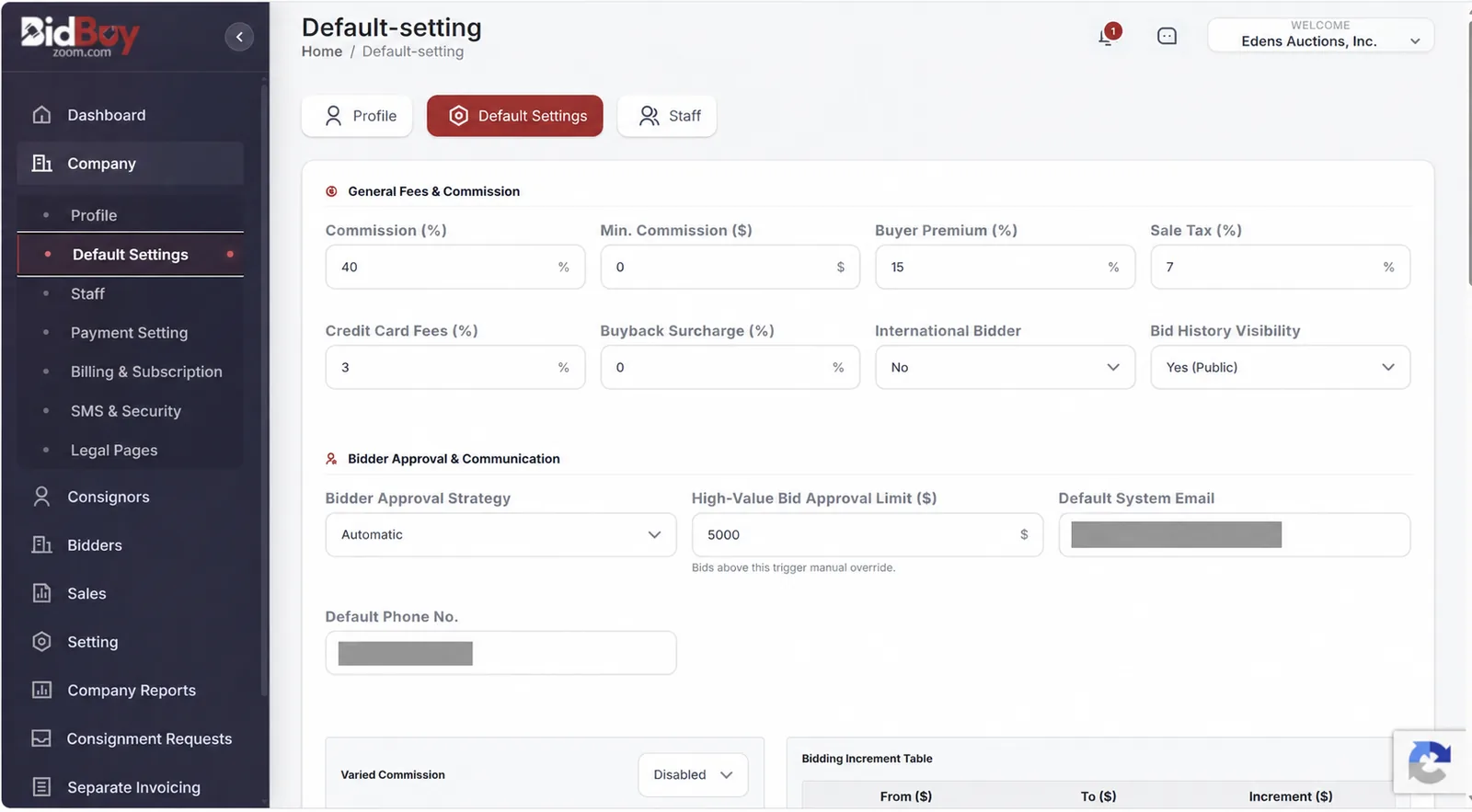Open the Bidder Approval Strategy dropdown
1472x812 pixels.
[x=500, y=534]
